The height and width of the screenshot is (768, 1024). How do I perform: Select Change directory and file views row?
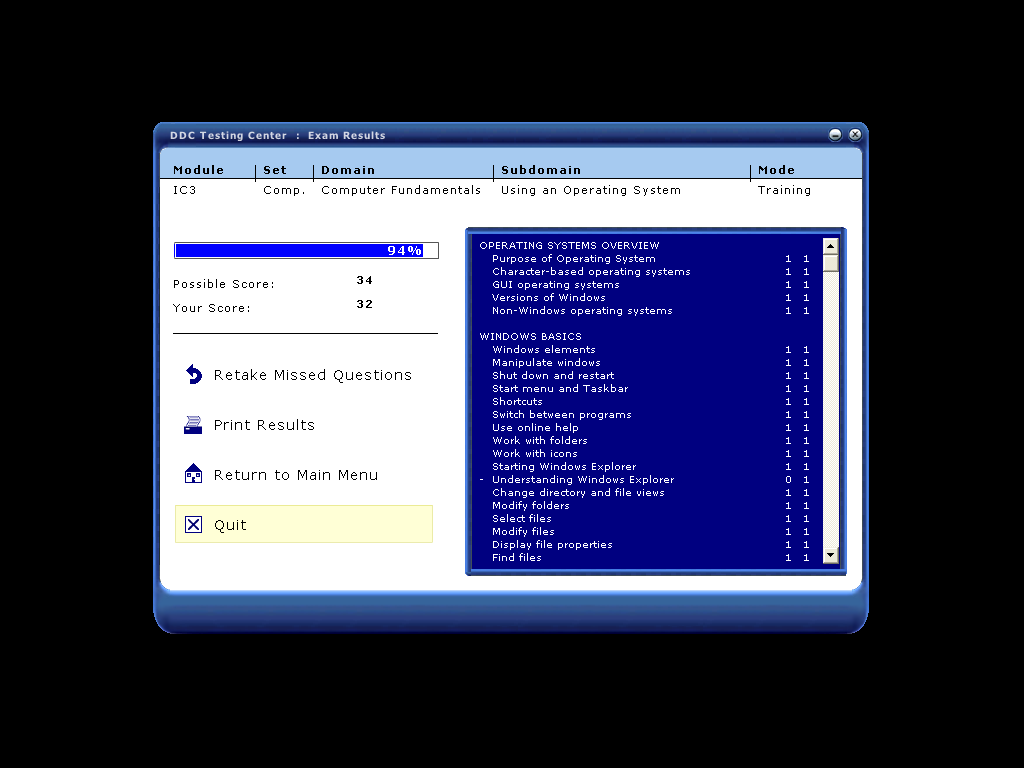pos(650,492)
